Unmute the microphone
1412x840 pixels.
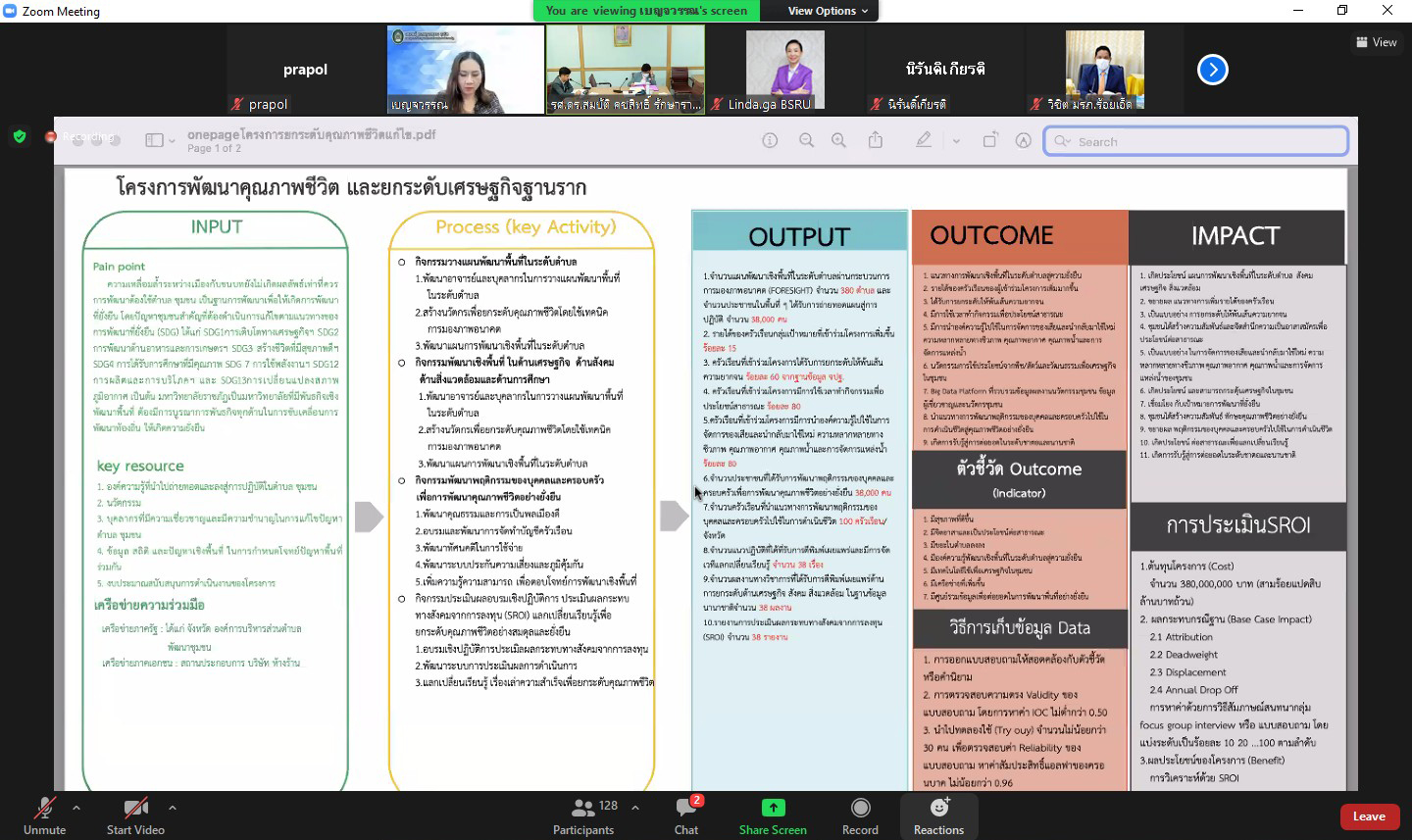point(44,815)
